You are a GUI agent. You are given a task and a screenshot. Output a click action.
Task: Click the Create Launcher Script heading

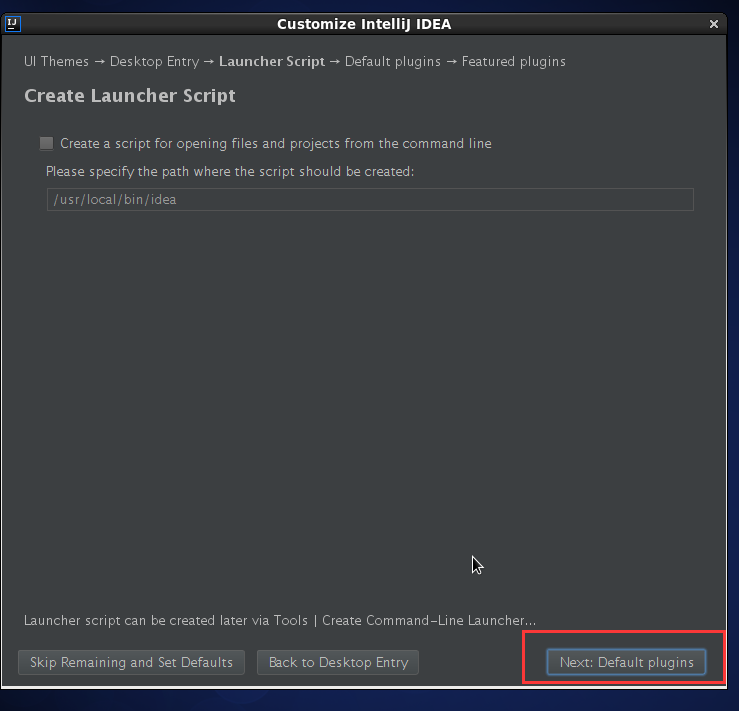point(130,96)
